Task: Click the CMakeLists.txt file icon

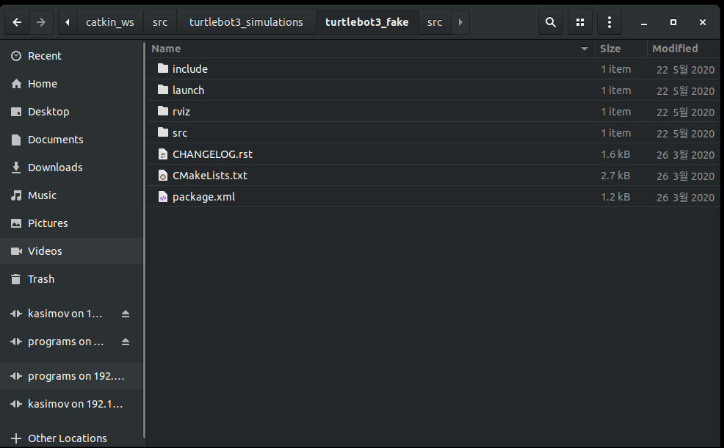Action: (163, 176)
